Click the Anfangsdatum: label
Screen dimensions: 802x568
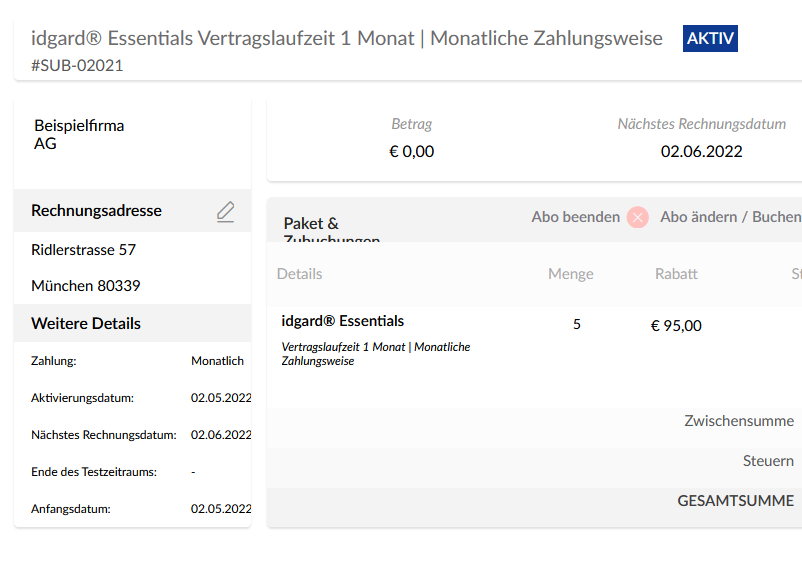coord(71,509)
